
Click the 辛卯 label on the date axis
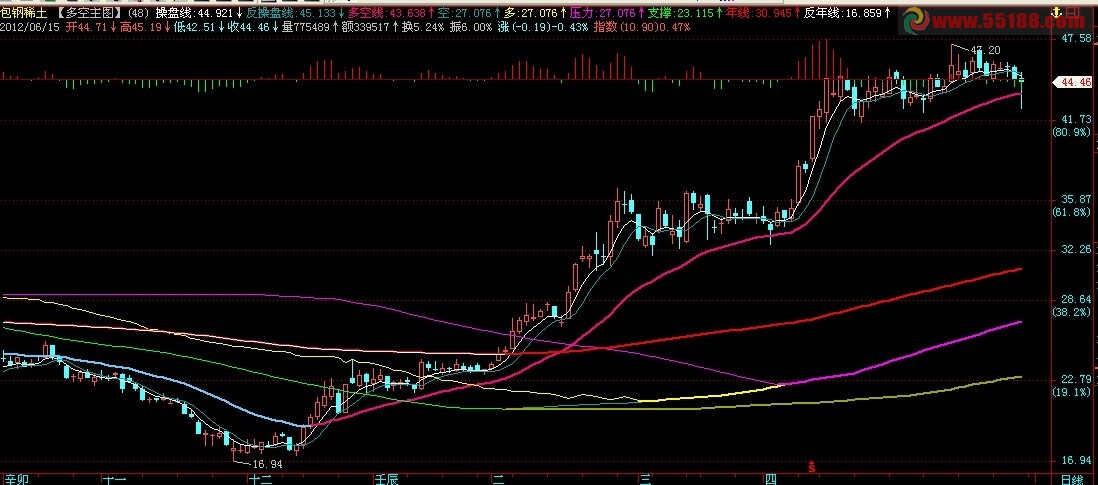pyautogui.click(x=15, y=479)
